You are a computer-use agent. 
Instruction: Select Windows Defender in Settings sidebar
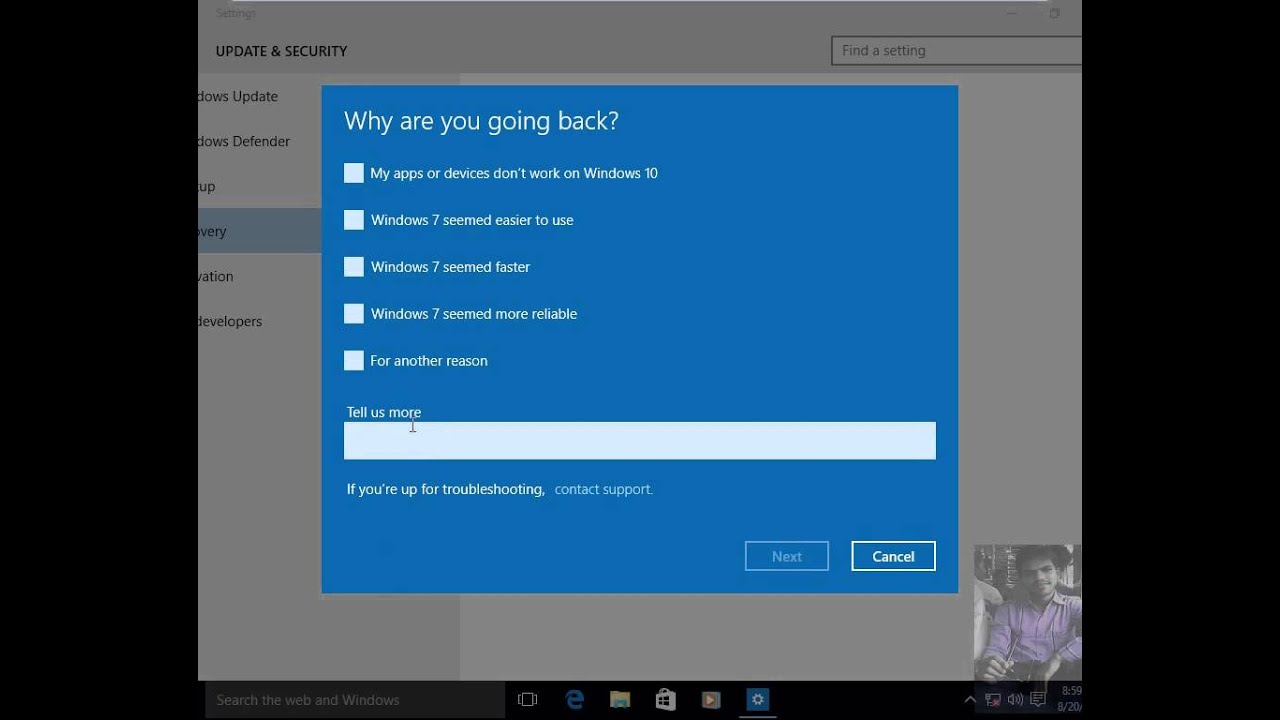coord(244,141)
